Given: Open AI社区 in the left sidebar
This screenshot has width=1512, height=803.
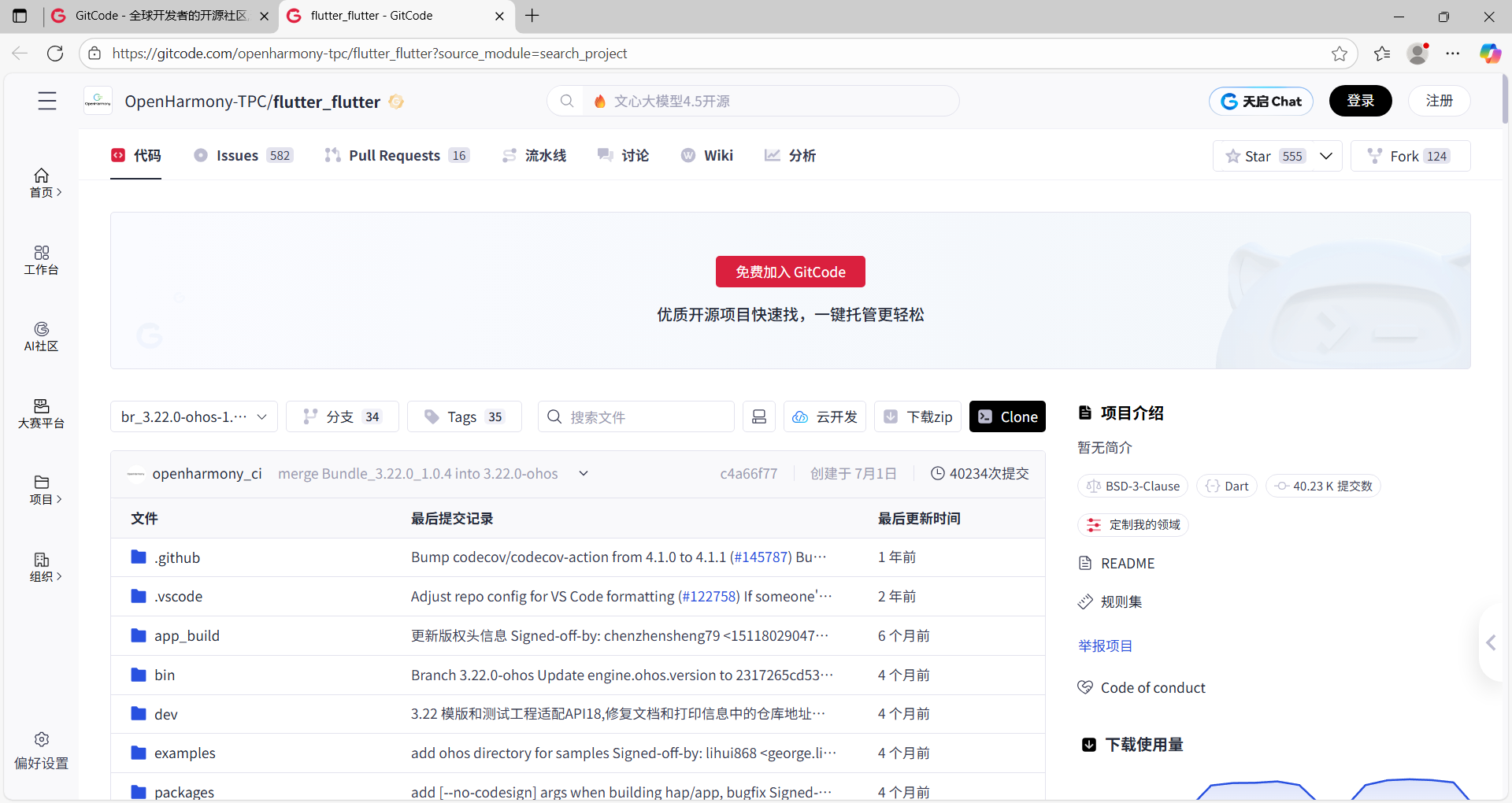Looking at the screenshot, I should click(x=42, y=336).
